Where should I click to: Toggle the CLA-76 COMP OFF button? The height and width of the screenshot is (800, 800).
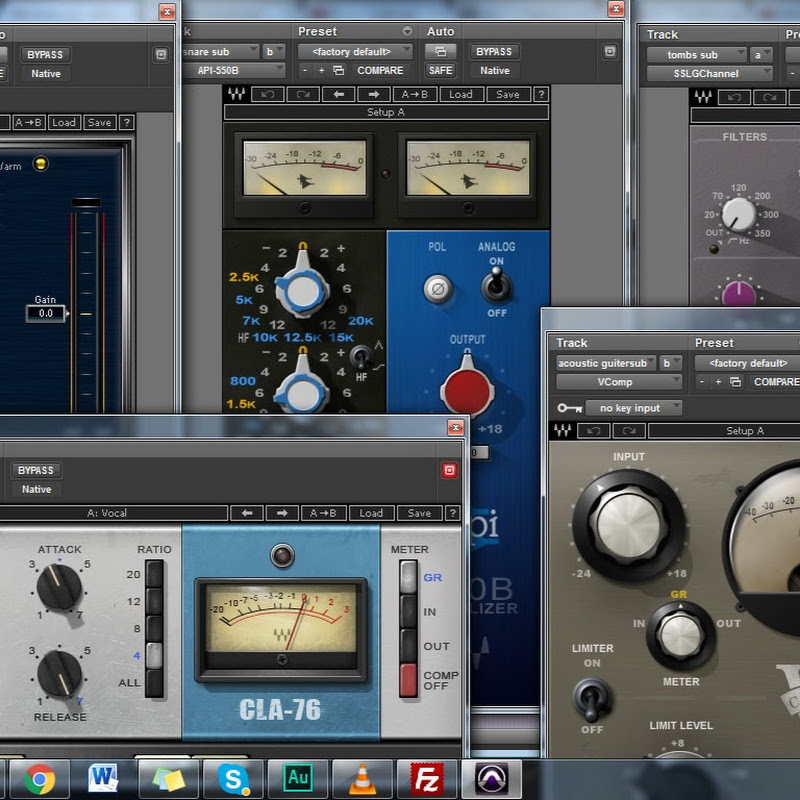pyautogui.click(x=408, y=680)
